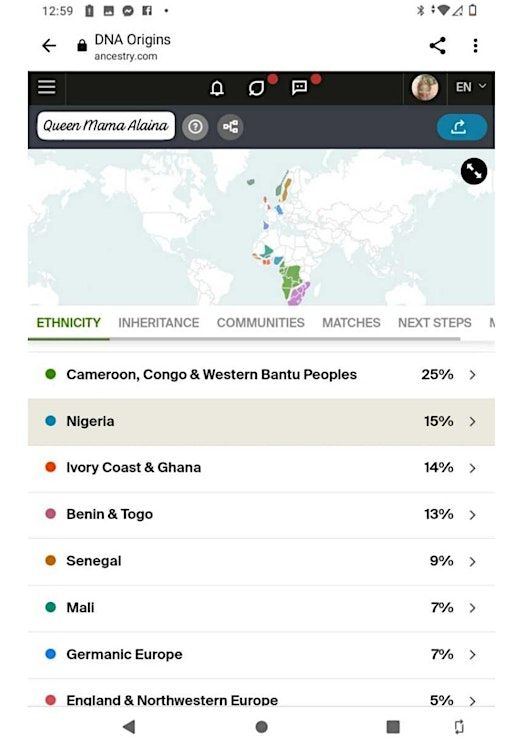Viewport: 523px width, 740px height.
Task: Open the family tree icon
Action: pyautogui.click(x=230, y=126)
